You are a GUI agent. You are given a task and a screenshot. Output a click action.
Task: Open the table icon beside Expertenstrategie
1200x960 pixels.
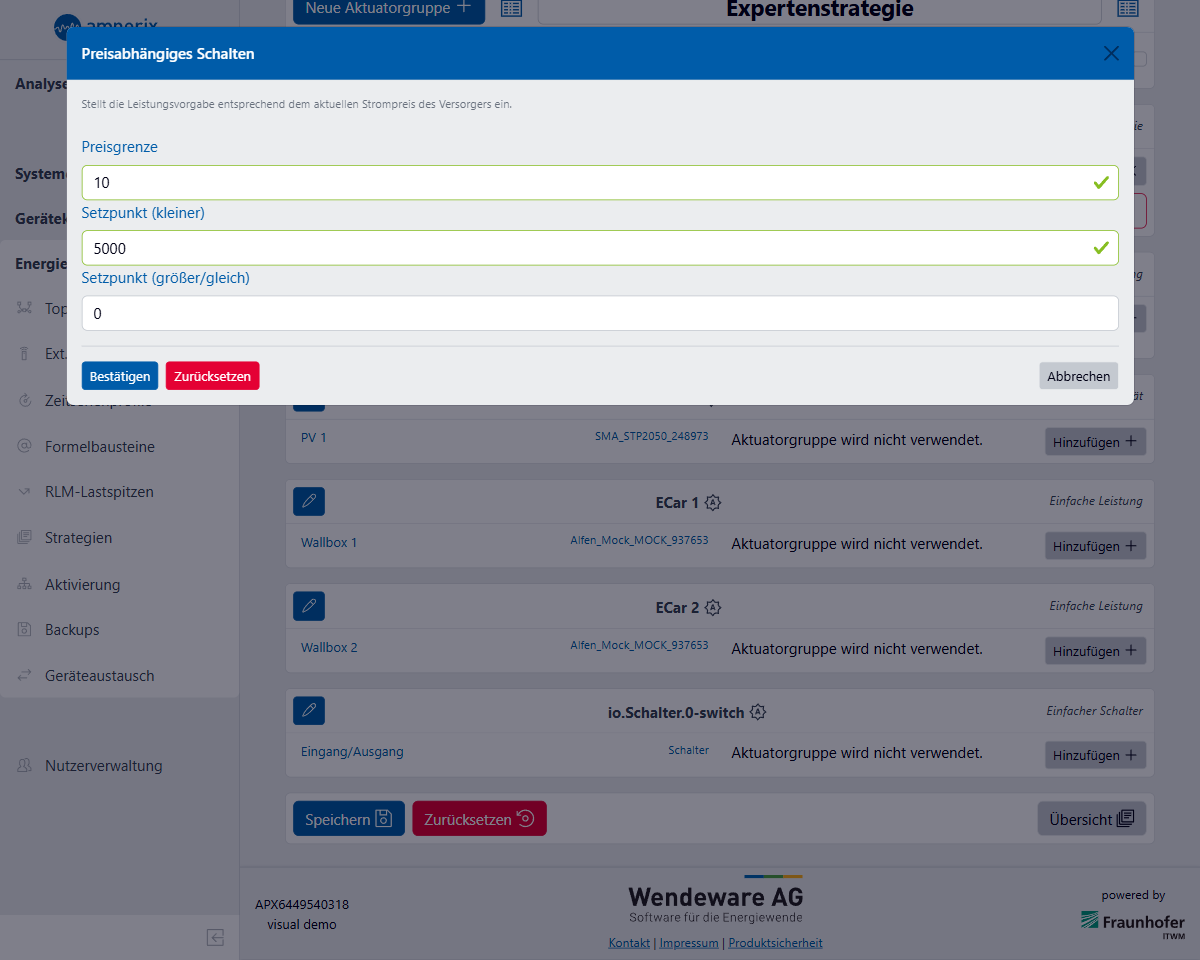point(1127,9)
